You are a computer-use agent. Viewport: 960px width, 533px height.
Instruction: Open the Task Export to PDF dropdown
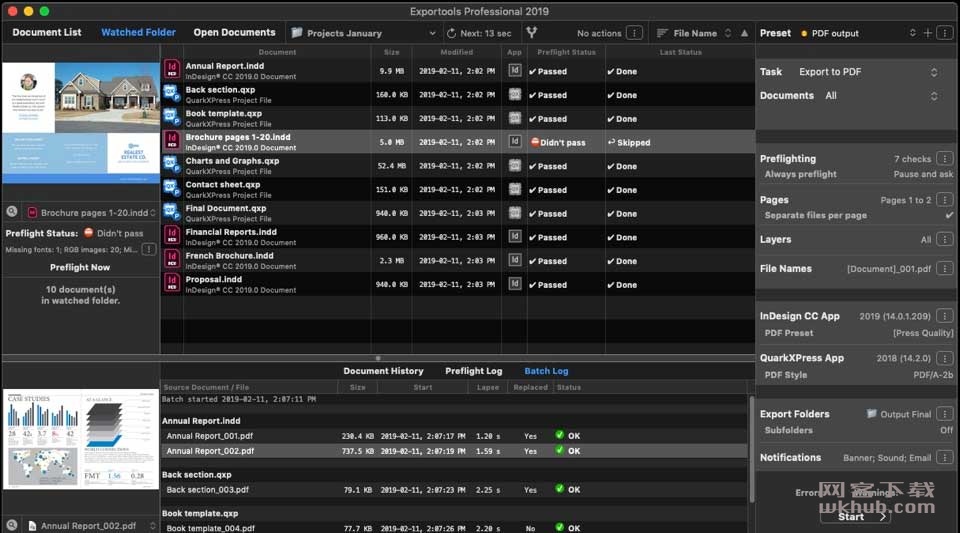tap(868, 72)
